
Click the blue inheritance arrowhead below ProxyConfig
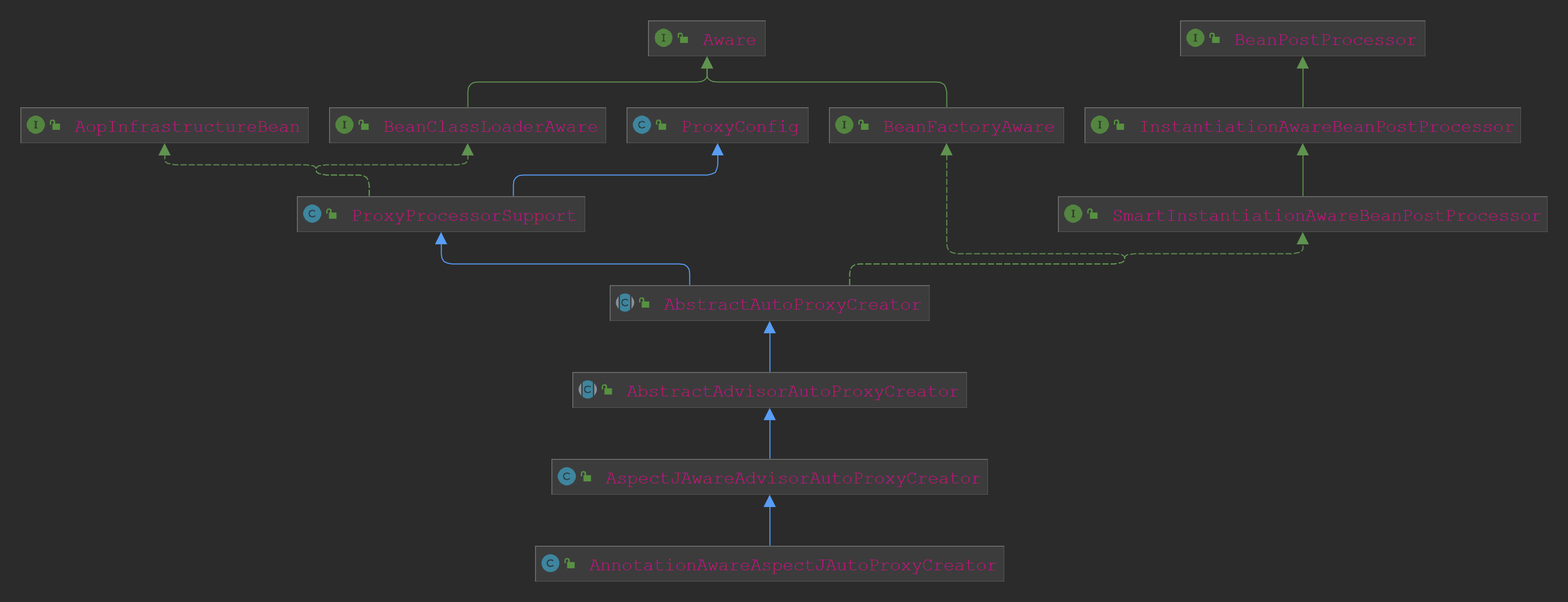718,150
